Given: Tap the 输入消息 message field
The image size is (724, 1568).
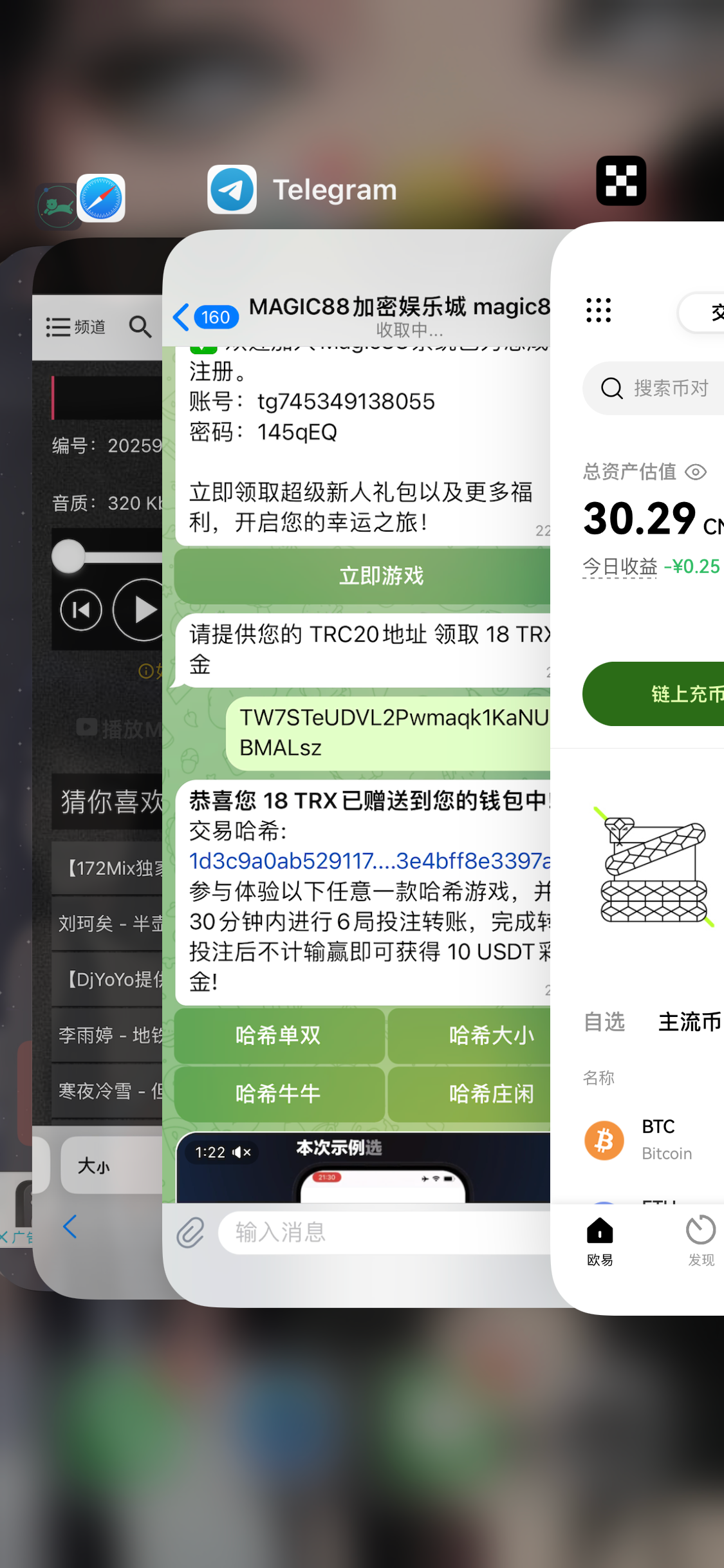Looking at the screenshot, I should pyautogui.click(x=386, y=1232).
